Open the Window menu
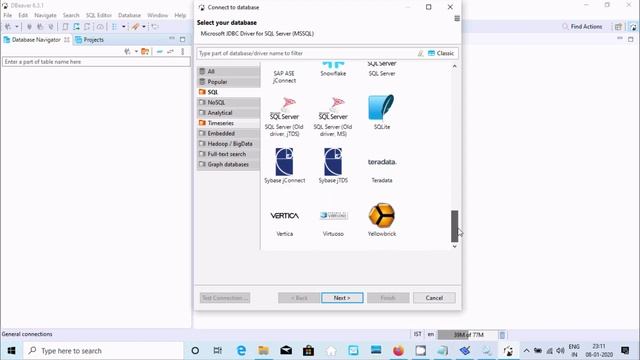Screen dimensions: 640x360 coord(158,15)
